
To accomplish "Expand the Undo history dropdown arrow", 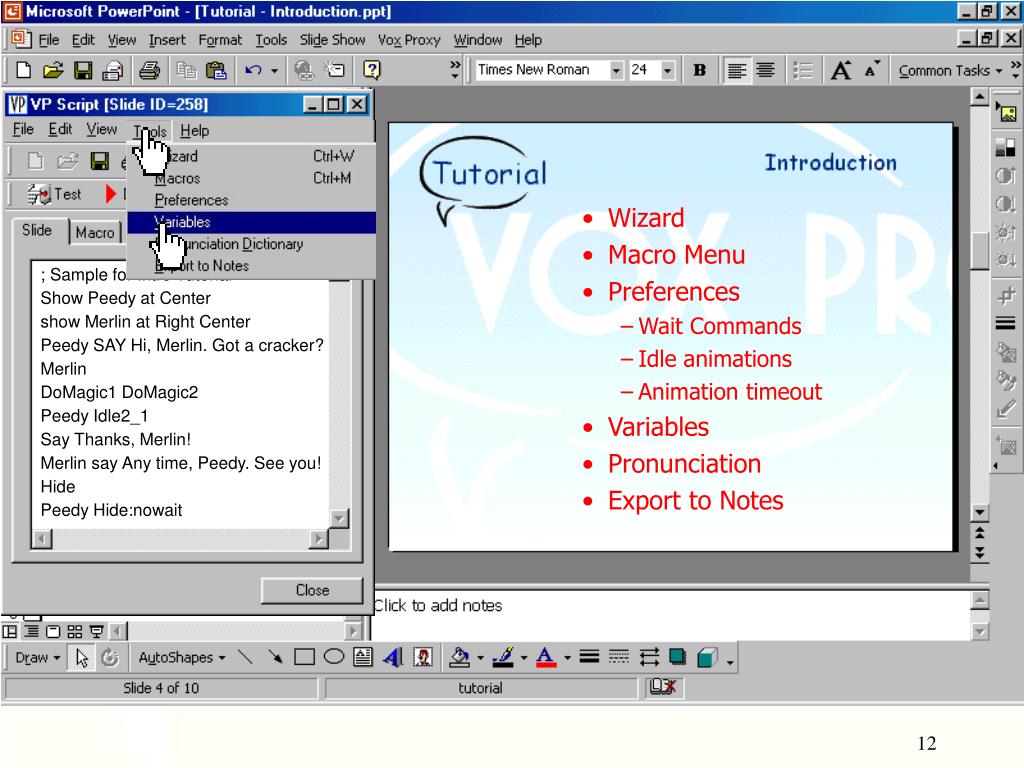I will (x=274, y=70).
